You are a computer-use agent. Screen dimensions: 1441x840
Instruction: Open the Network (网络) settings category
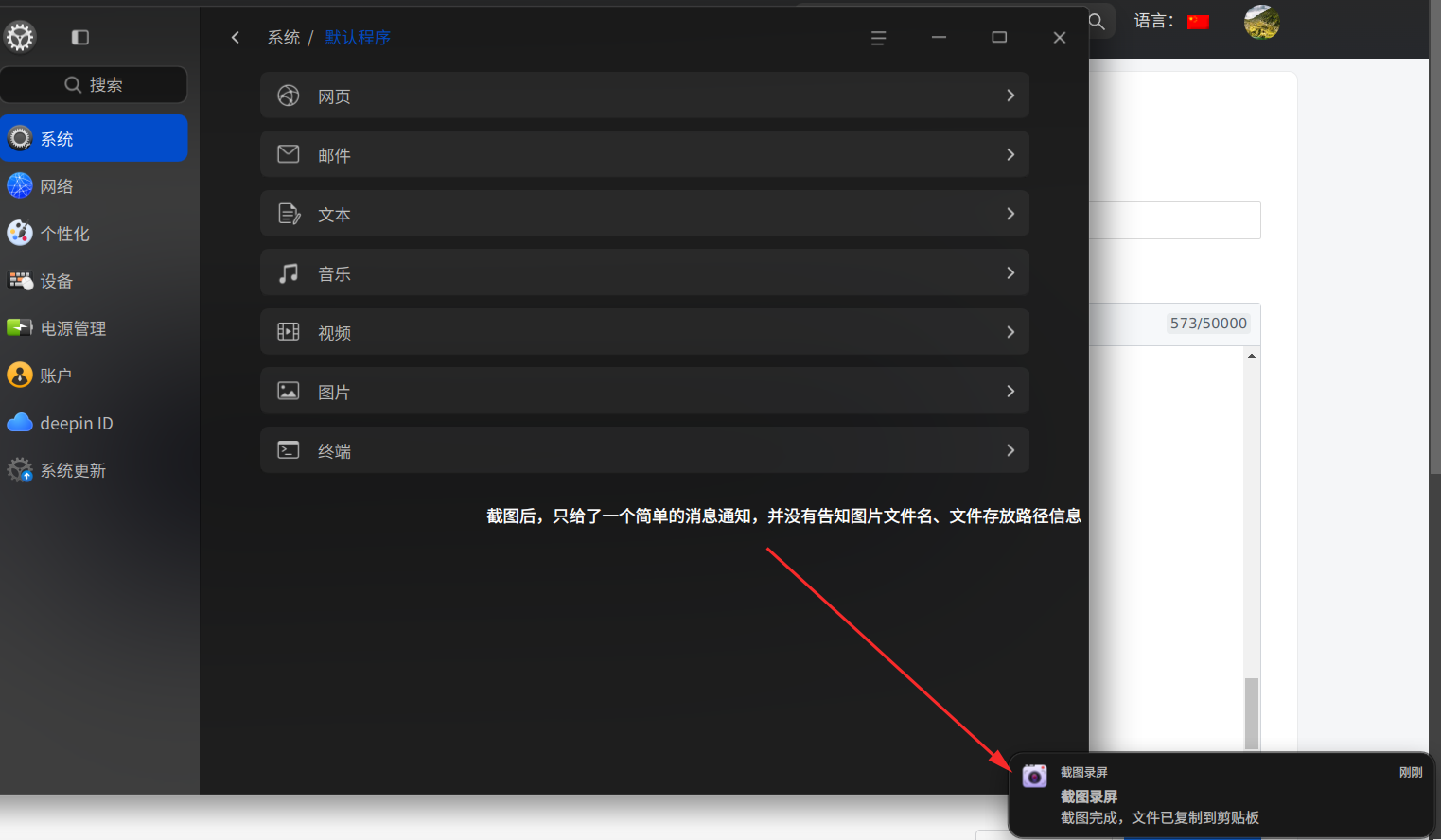94,186
